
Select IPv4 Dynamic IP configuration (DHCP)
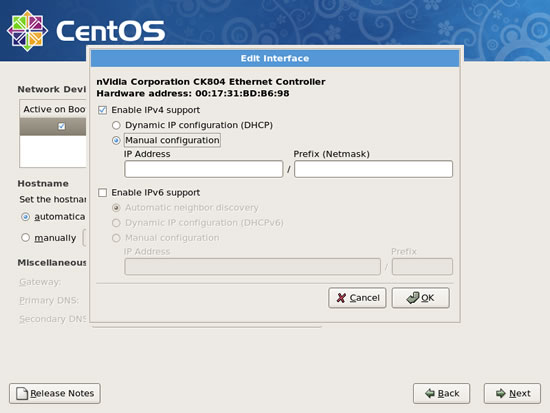point(116,125)
